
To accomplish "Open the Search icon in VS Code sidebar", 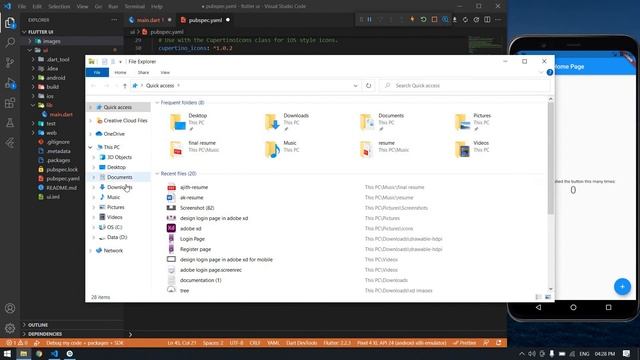I will (10, 42).
